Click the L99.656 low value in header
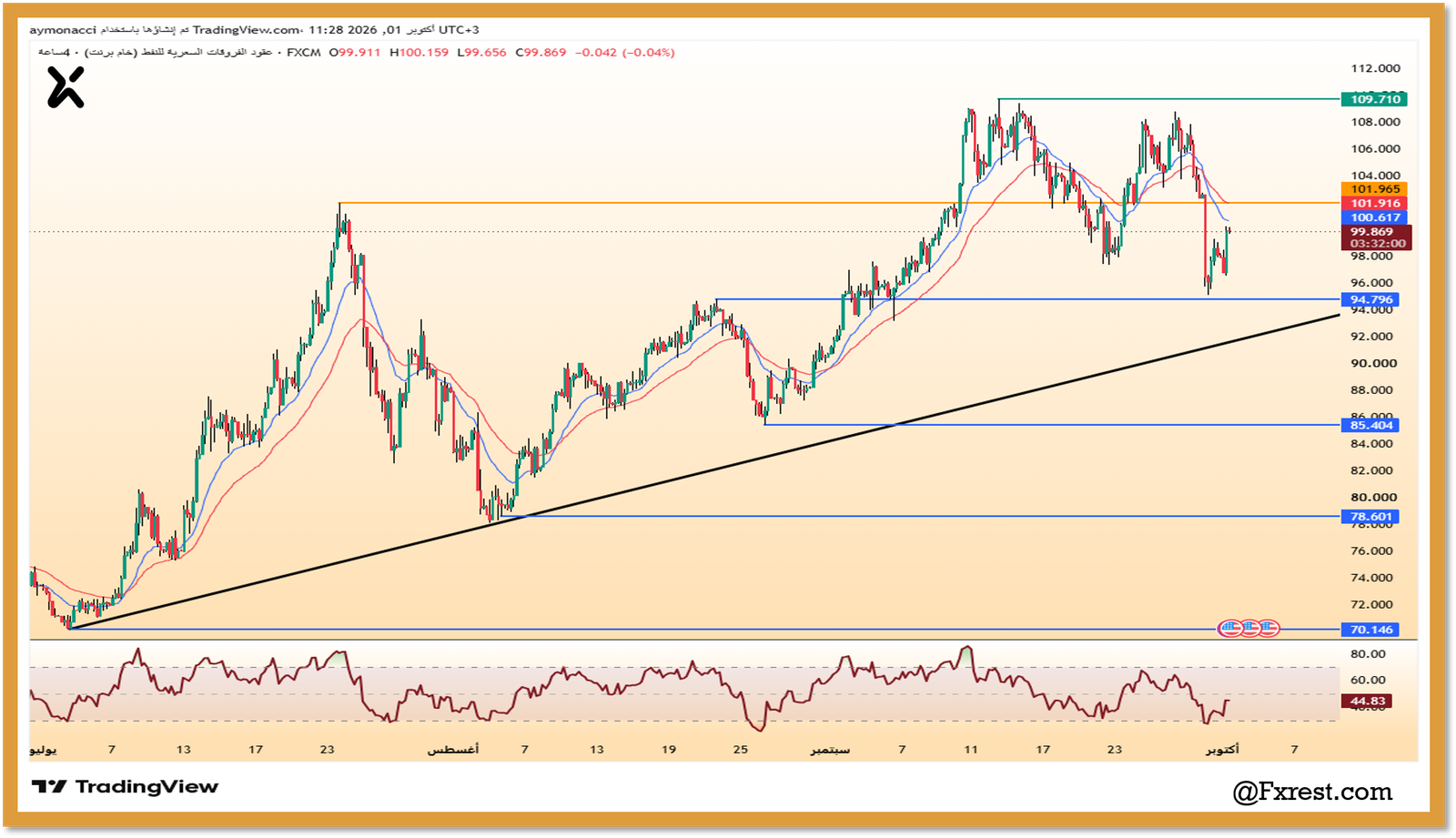 point(482,53)
